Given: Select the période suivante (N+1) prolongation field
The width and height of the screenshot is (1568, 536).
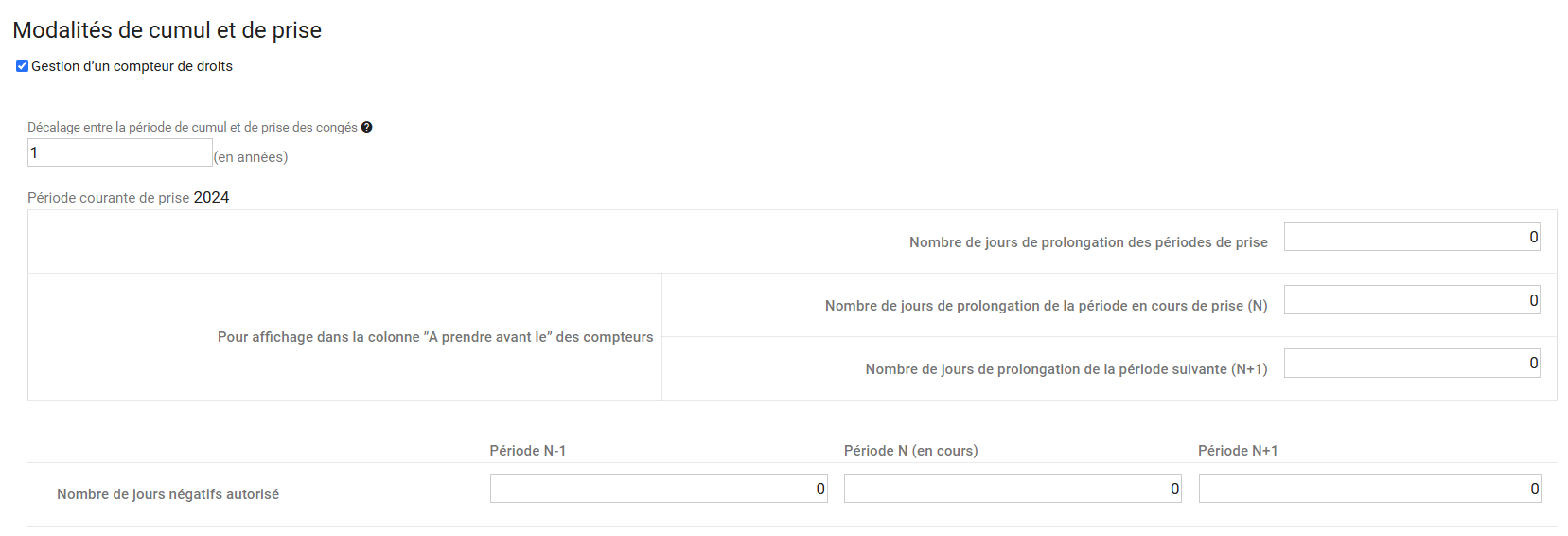Looking at the screenshot, I should (1412, 363).
